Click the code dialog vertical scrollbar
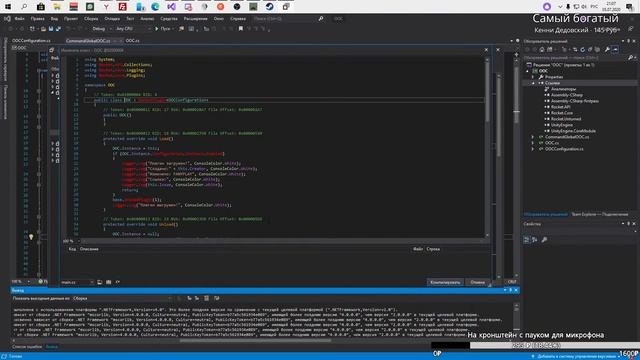Viewport: 640px width, 360px height. coord(487,92)
